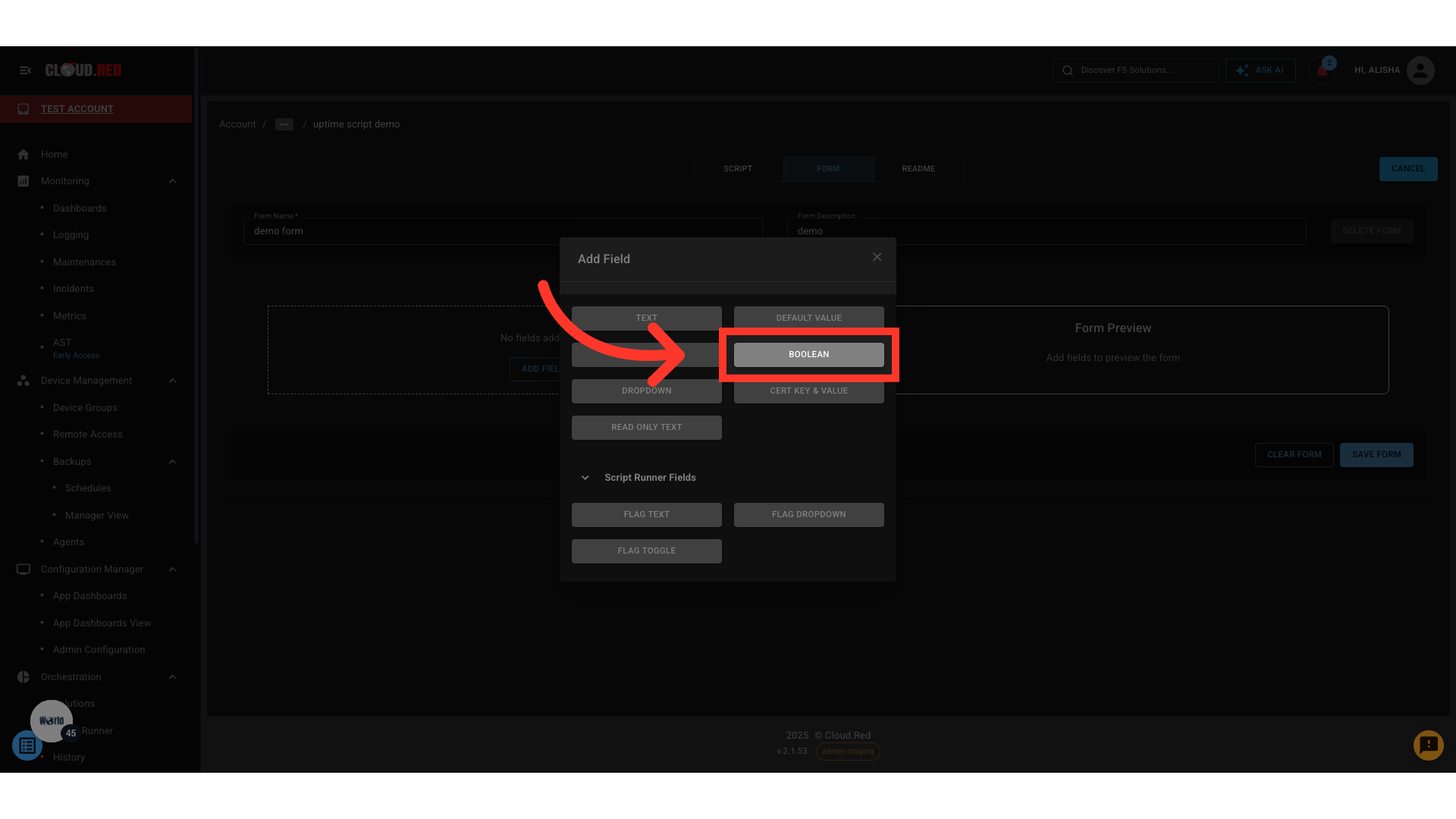The image size is (1456, 819).
Task: Close the Add Field dialog
Action: pyautogui.click(x=877, y=258)
